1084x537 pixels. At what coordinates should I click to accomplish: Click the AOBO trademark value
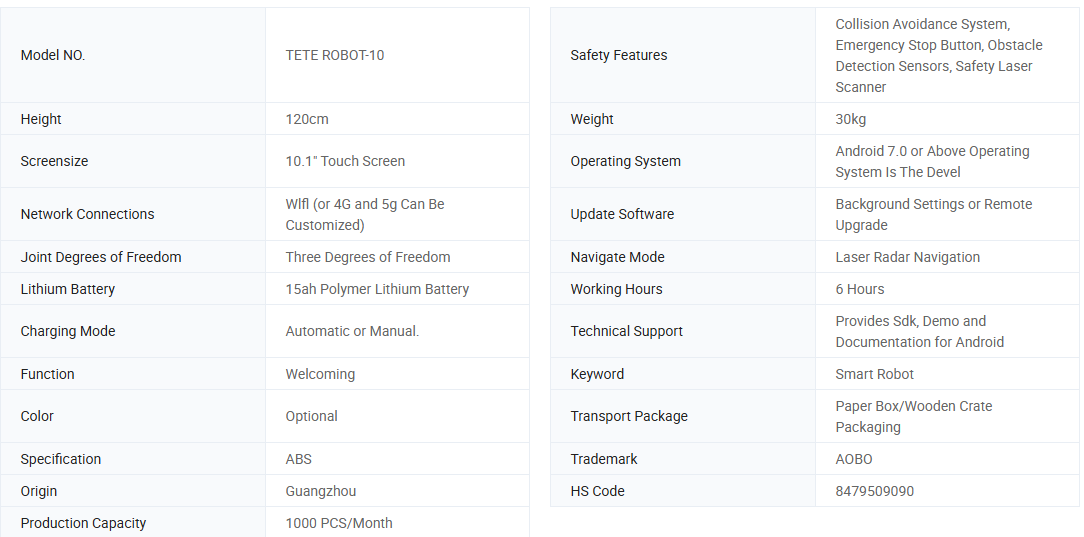click(x=854, y=459)
